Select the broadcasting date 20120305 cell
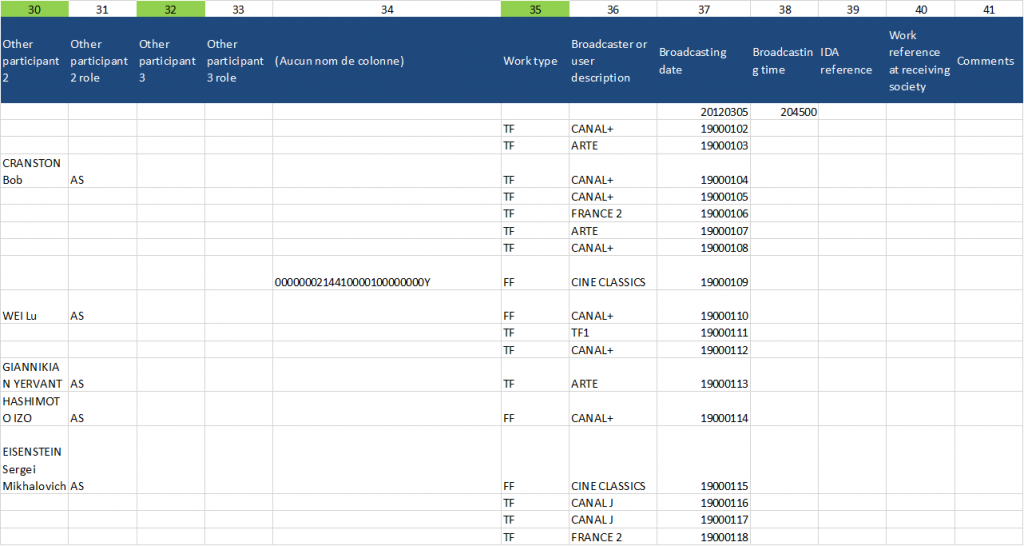1024x546 pixels. (703, 112)
